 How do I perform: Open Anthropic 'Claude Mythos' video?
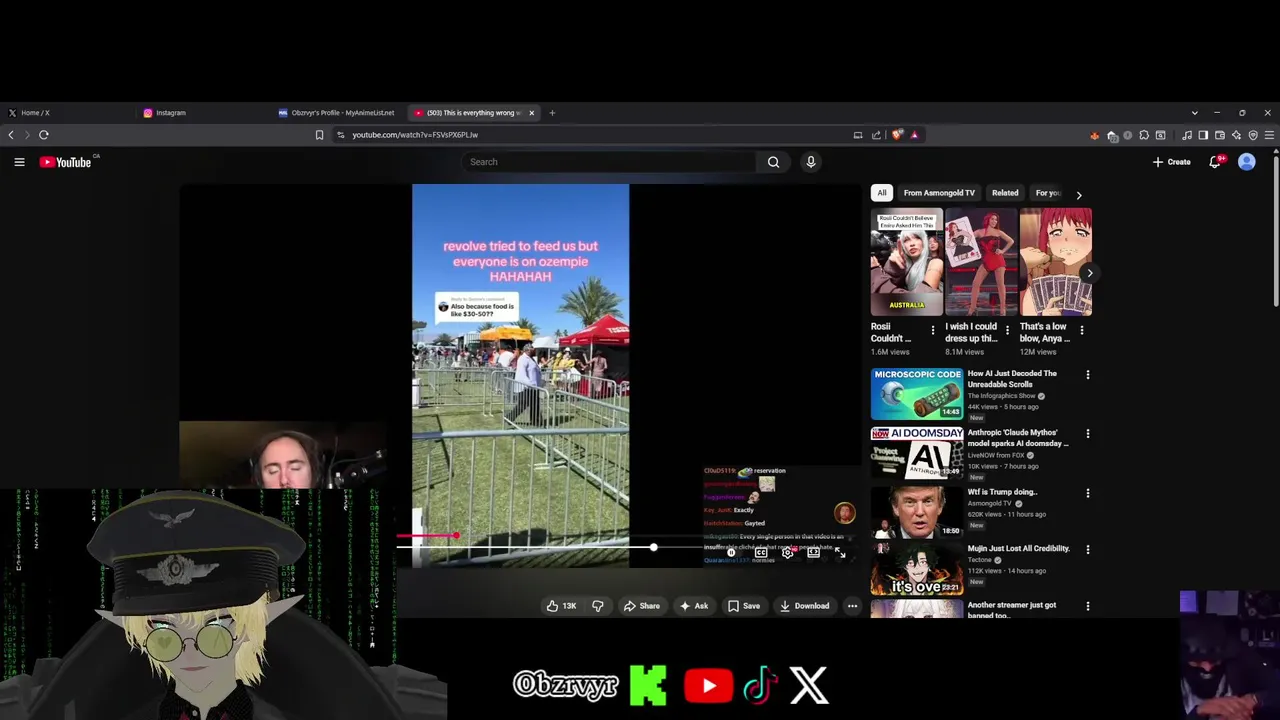tap(1017, 438)
